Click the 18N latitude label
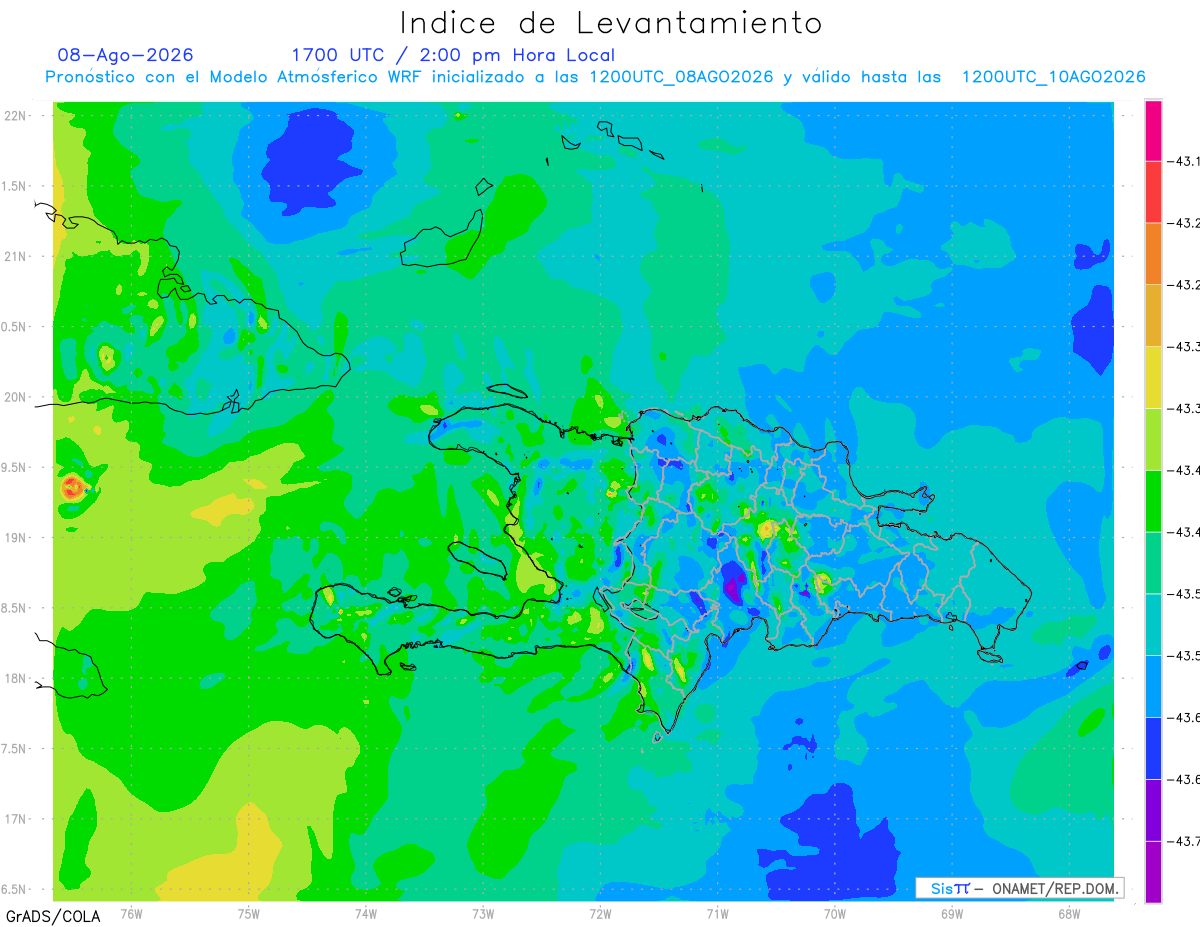This screenshot has height=927, width=1200. pyautogui.click(x=16, y=678)
